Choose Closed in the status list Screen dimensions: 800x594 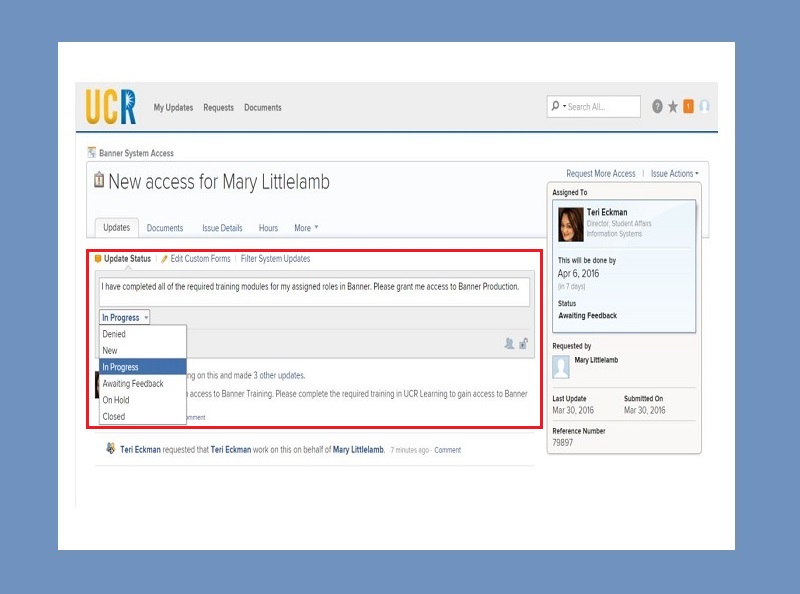tap(114, 417)
